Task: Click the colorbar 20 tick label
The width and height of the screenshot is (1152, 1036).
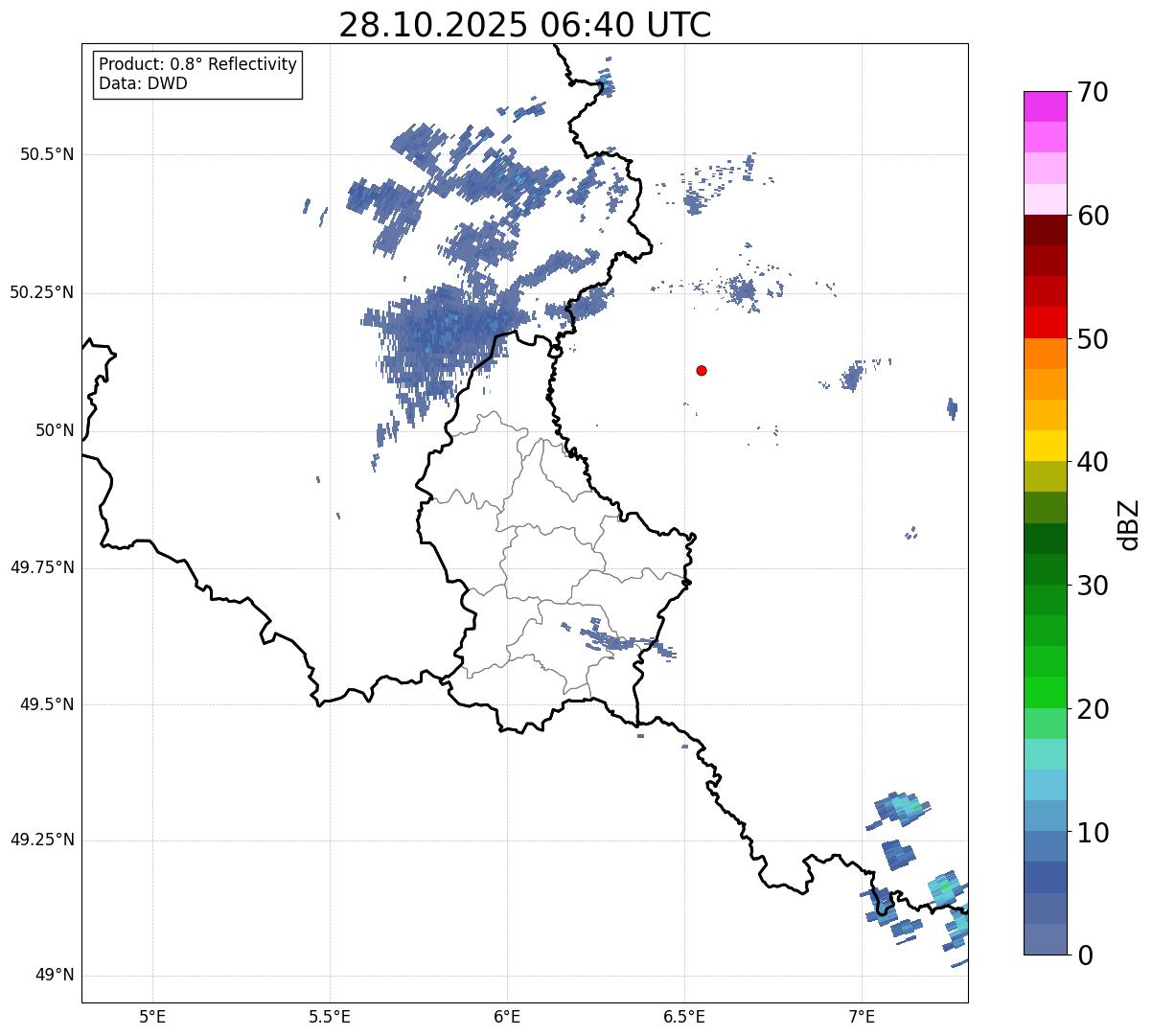Action: point(1093,709)
